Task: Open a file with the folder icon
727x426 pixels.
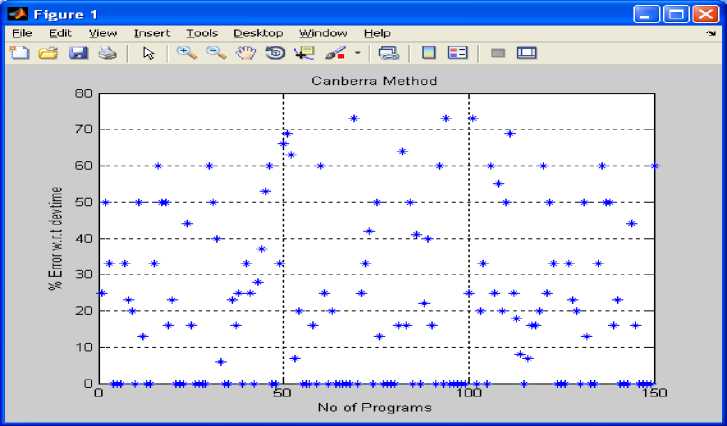Action: (48, 53)
